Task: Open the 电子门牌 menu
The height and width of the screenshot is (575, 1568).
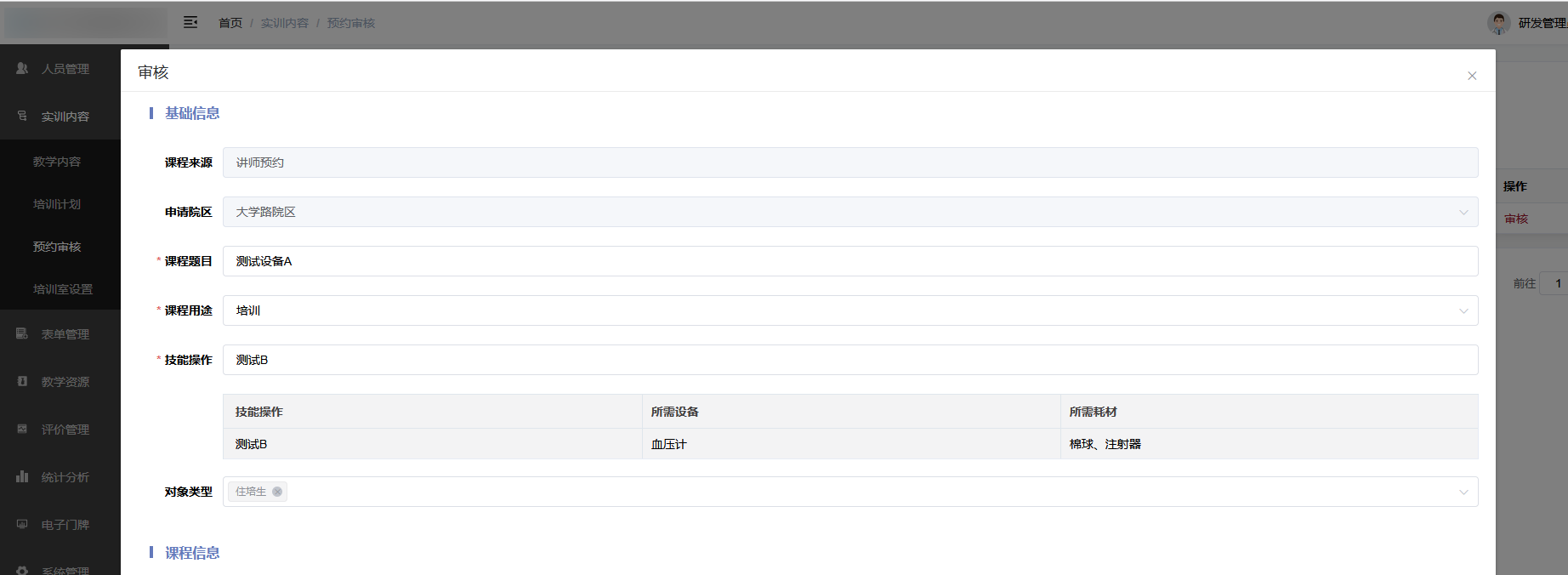Action: (60, 524)
